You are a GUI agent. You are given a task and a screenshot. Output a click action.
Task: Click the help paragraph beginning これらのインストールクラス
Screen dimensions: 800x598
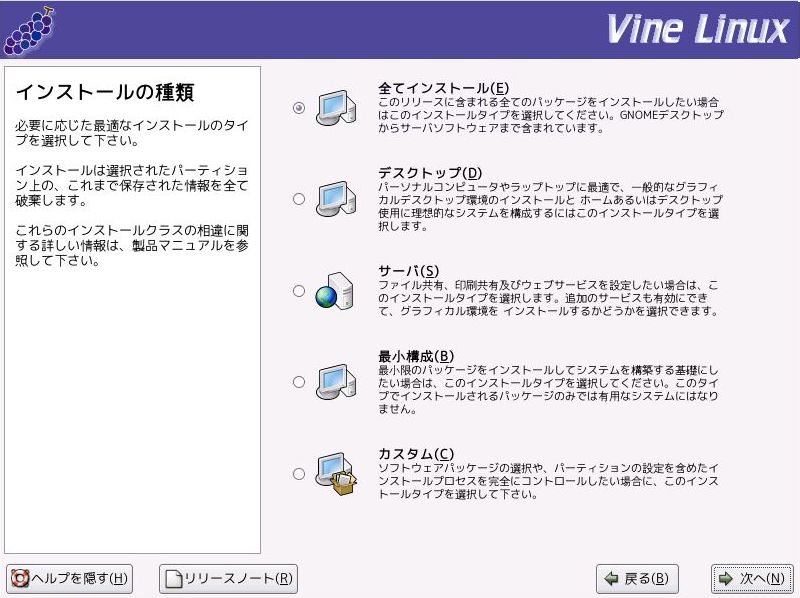(132, 245)
